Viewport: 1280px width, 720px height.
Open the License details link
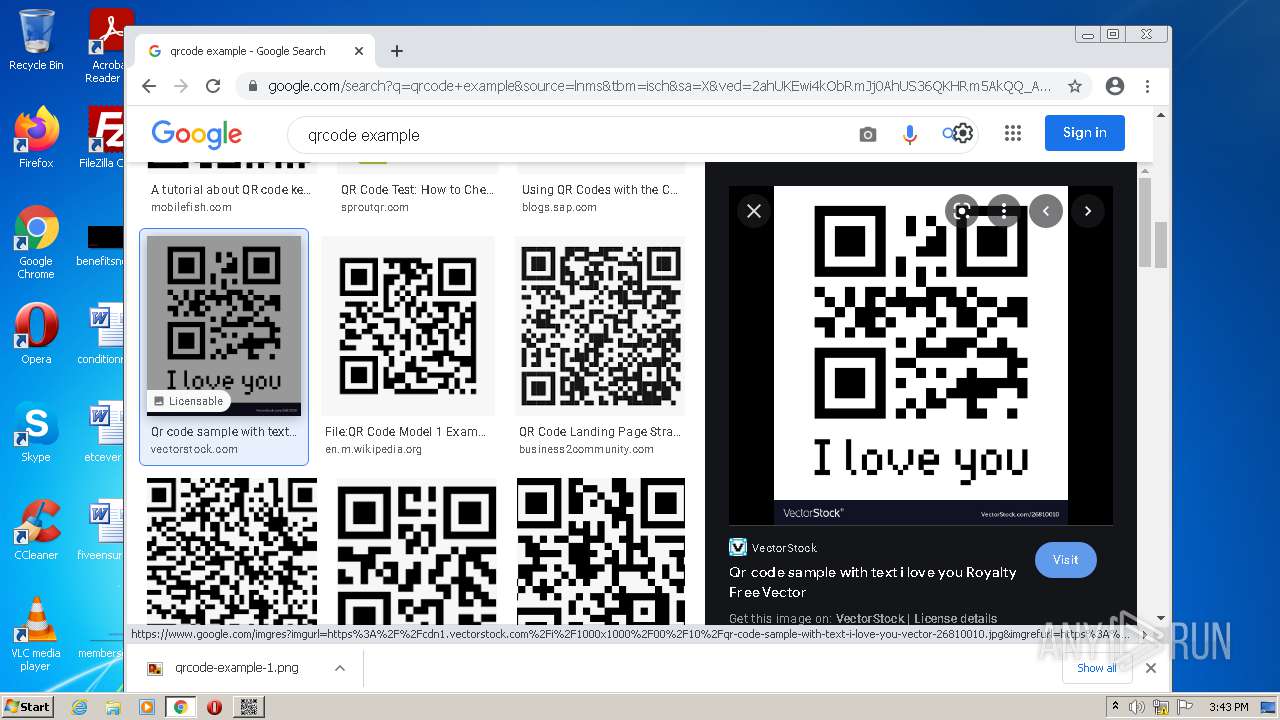click(955, 618)
